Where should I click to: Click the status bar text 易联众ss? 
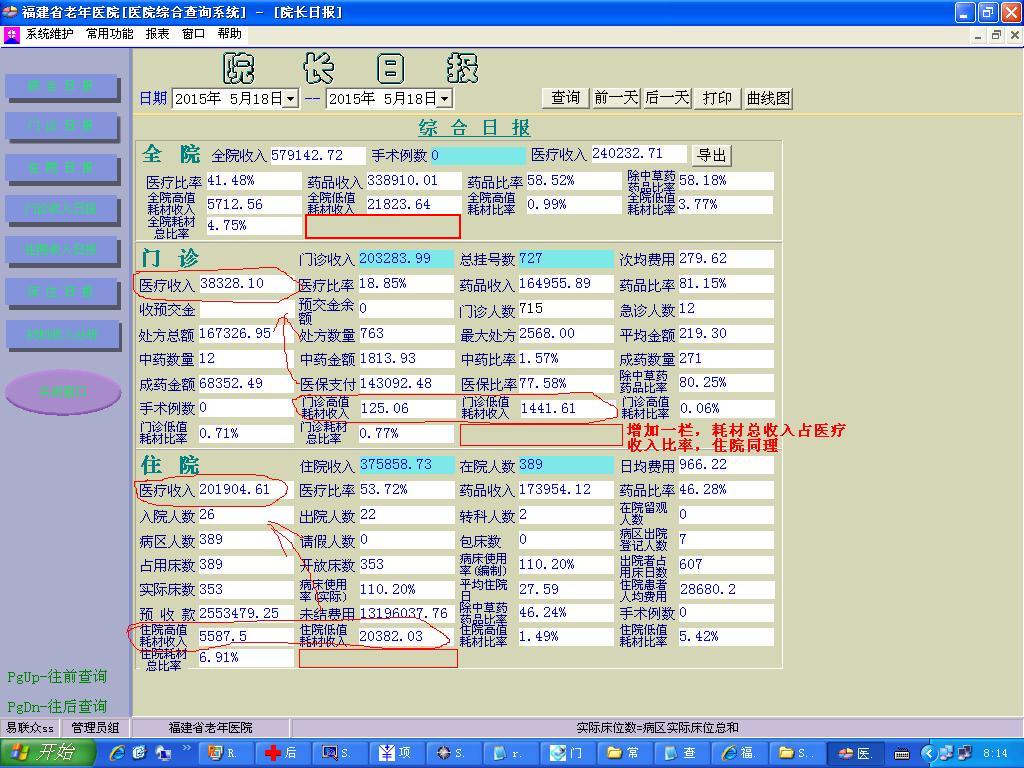(30, 728)
